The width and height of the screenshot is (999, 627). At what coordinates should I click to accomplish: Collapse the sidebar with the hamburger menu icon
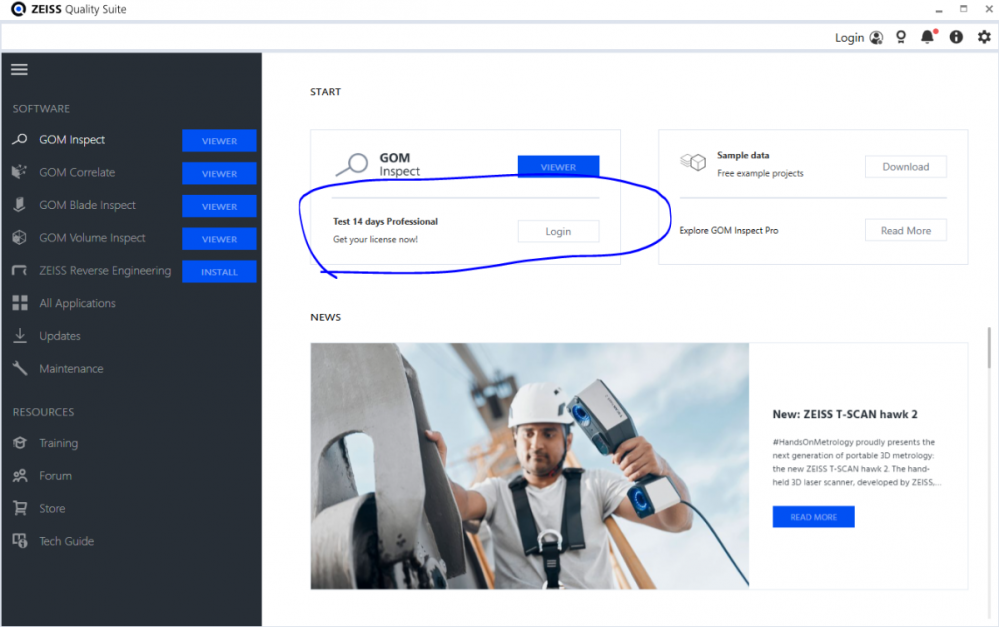[x=19, y=69]
